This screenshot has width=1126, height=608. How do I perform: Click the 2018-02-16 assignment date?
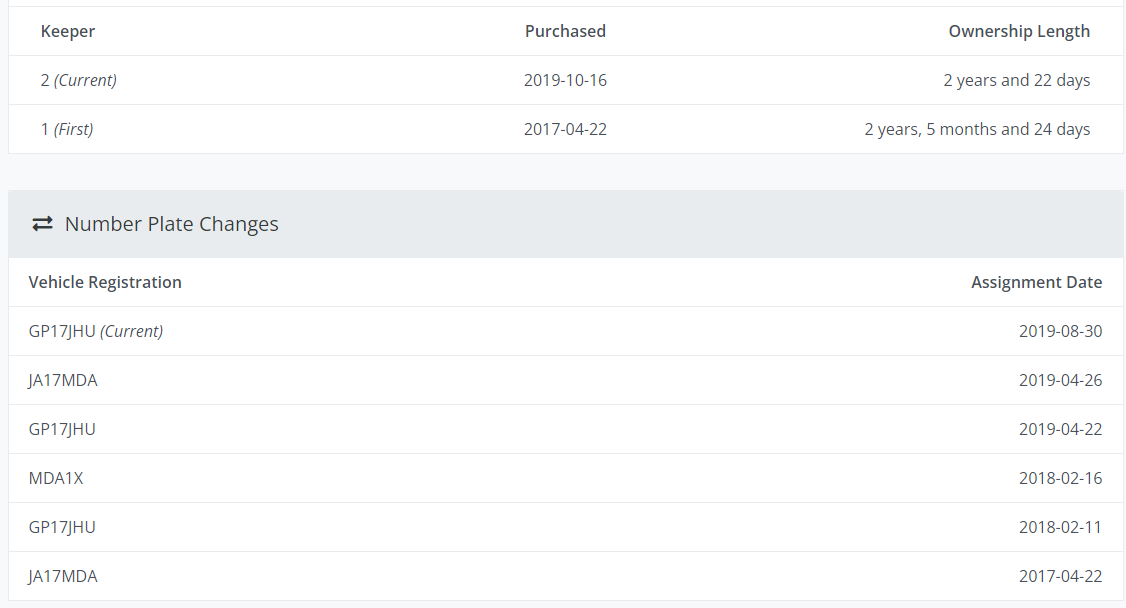[1060, 478]
